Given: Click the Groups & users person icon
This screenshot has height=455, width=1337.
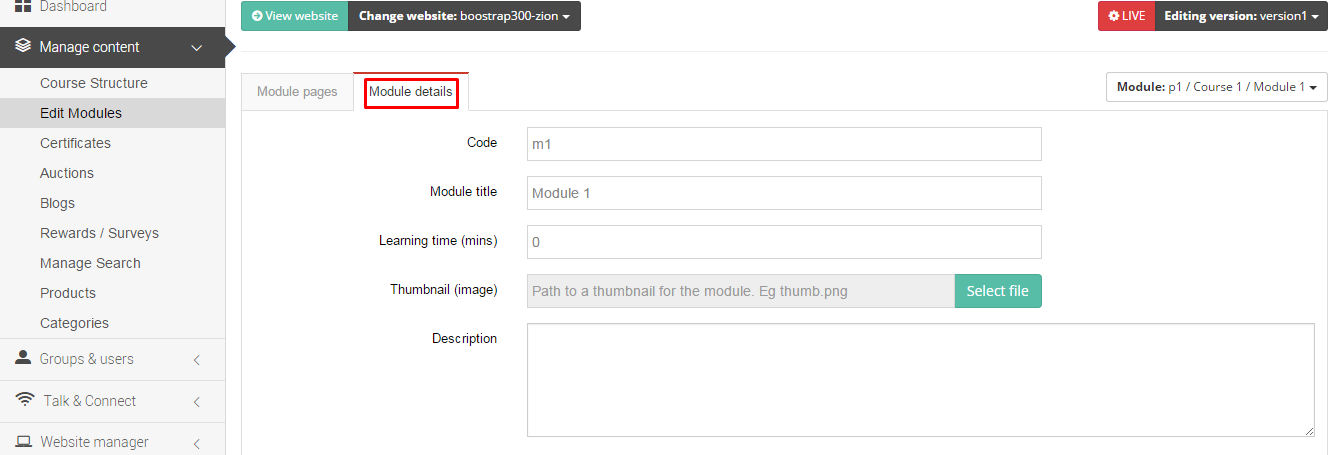Looking at the screenshot, I should pos(23,358).
